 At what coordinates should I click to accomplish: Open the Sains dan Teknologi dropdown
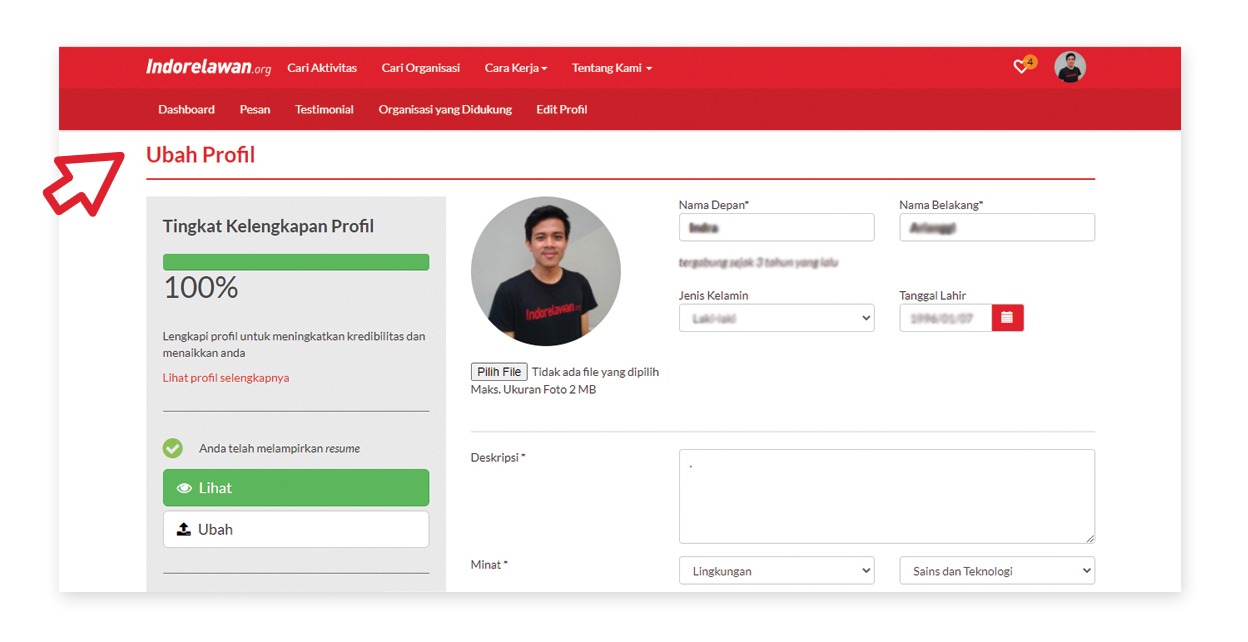click(996, 571)
